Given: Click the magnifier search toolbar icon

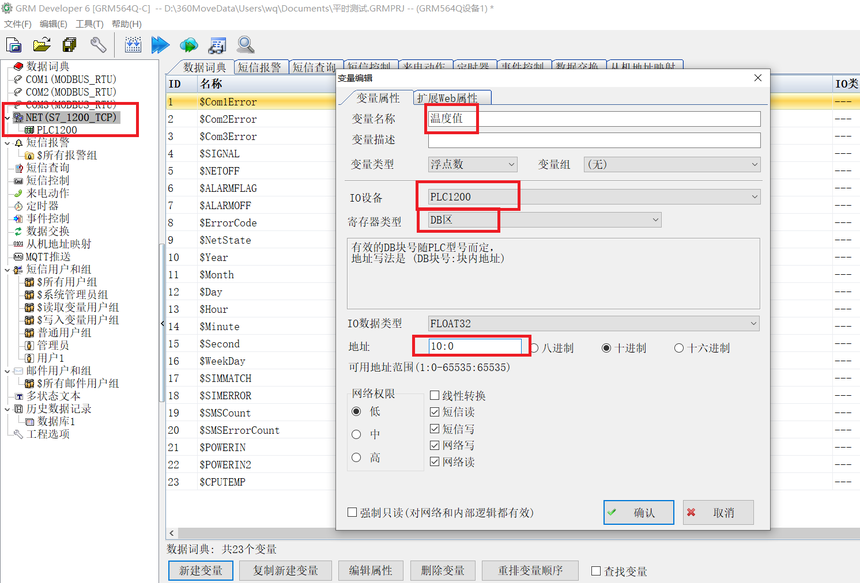Looking at the screenshot, I should click(245, 45).
